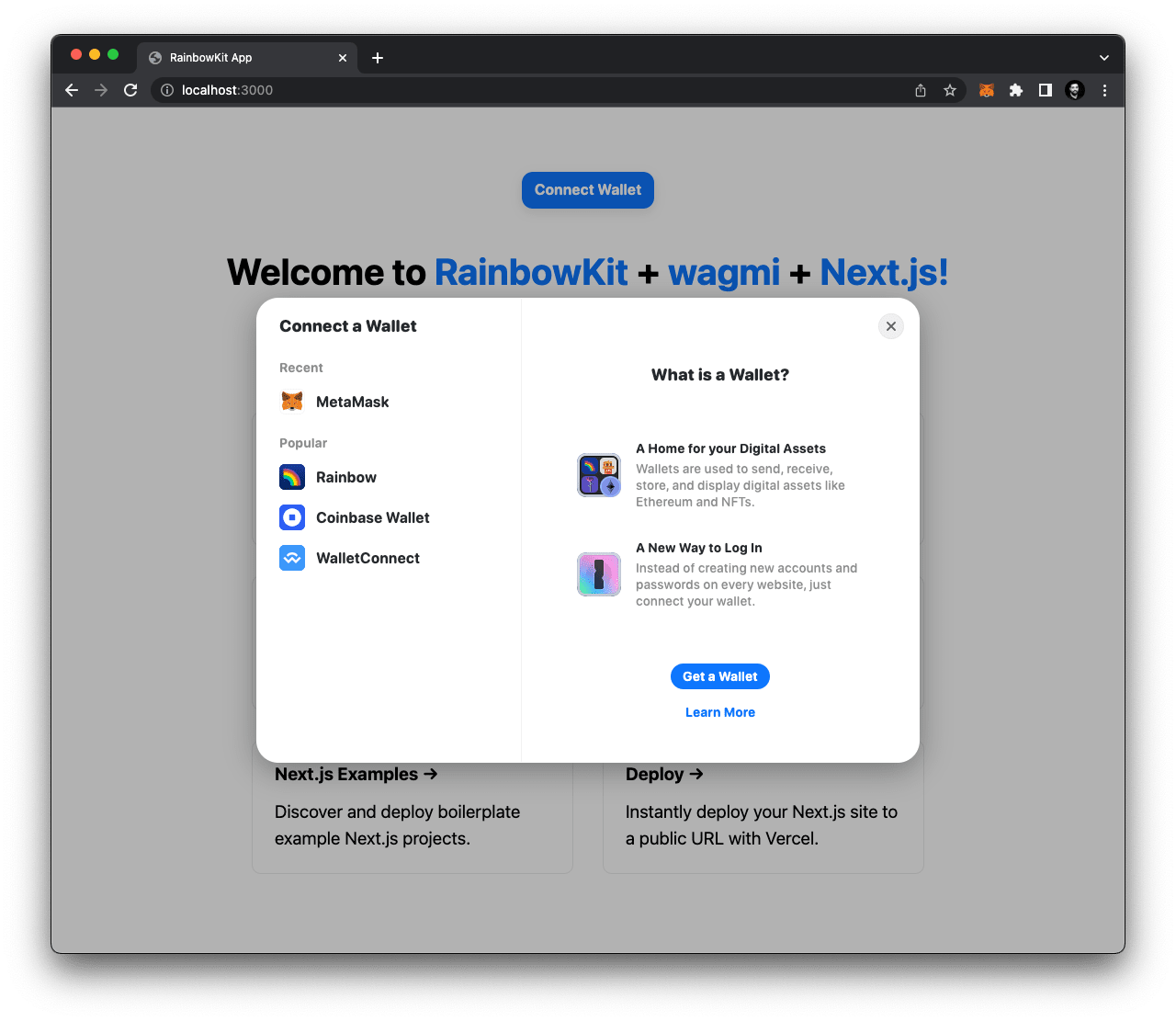Click the site information icon in address bar

[x=167, y=90]
